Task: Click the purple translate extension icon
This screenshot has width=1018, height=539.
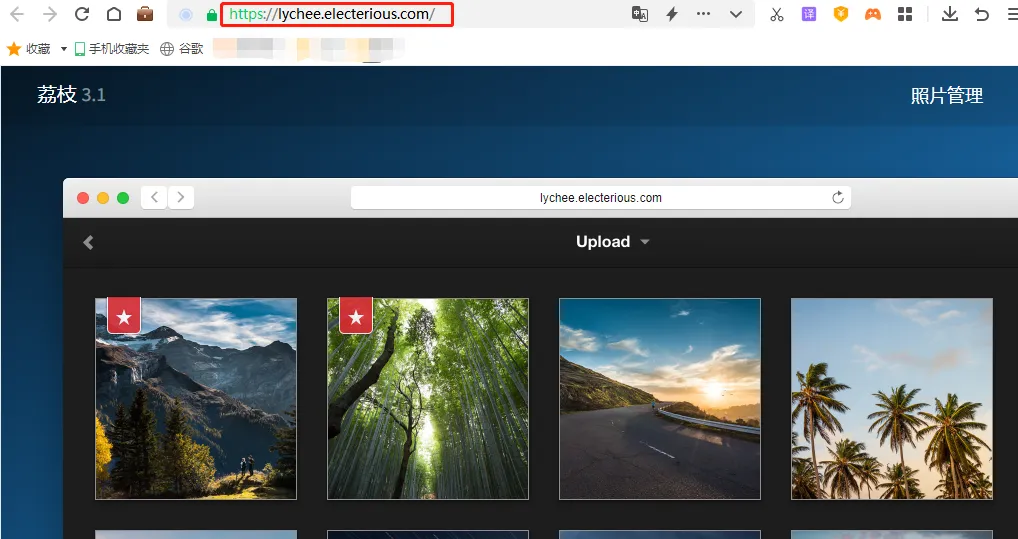Action: (808, 14)
